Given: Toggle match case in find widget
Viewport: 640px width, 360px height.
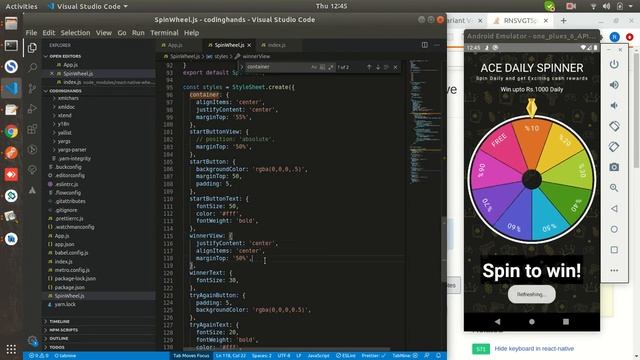Looking at the screenshot, I should pyautogui.click(x=314, y=67).
